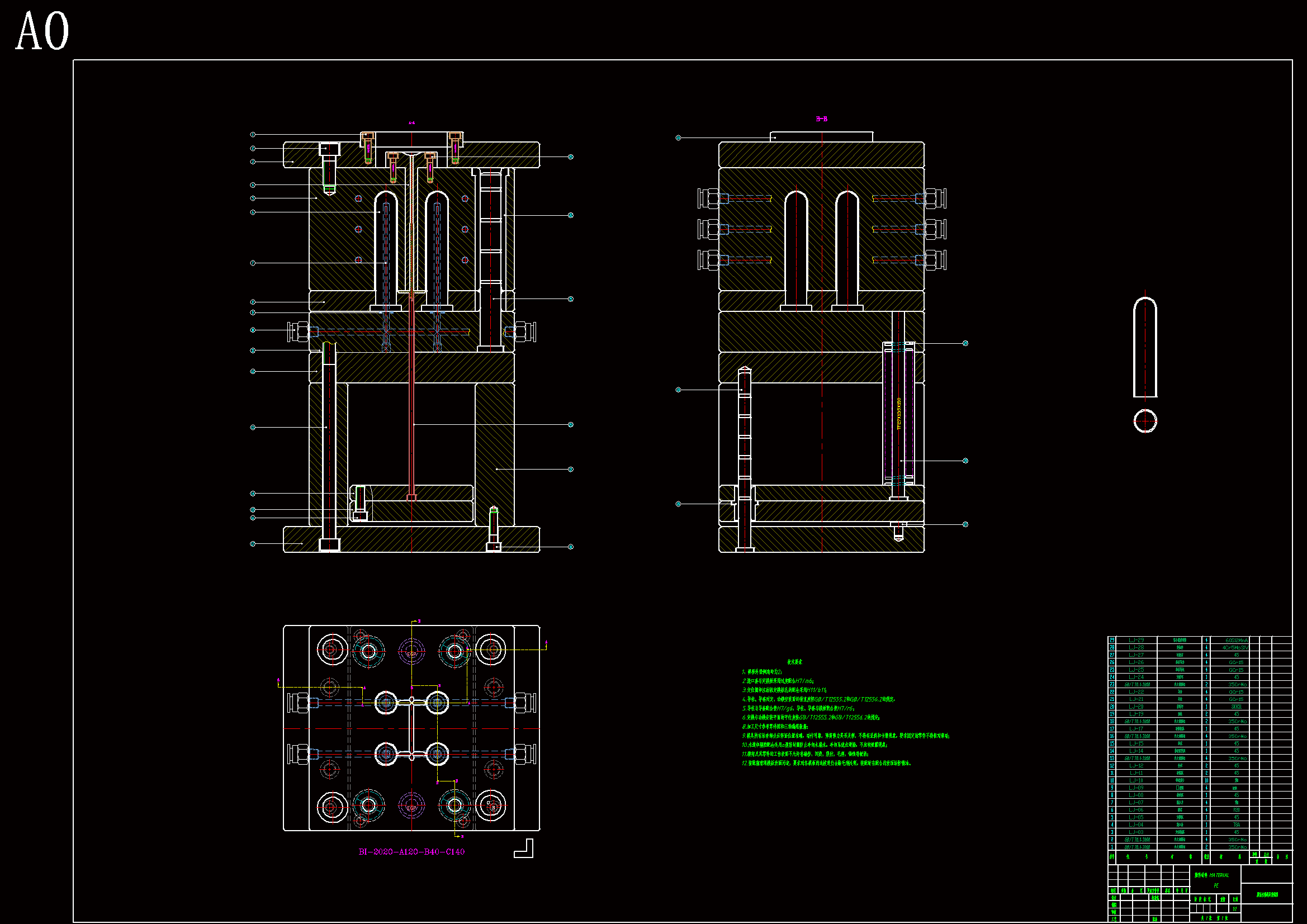Screen dimensions: 1307x924
Task: Select the PE text in title block
Action: click(1216, 885)
